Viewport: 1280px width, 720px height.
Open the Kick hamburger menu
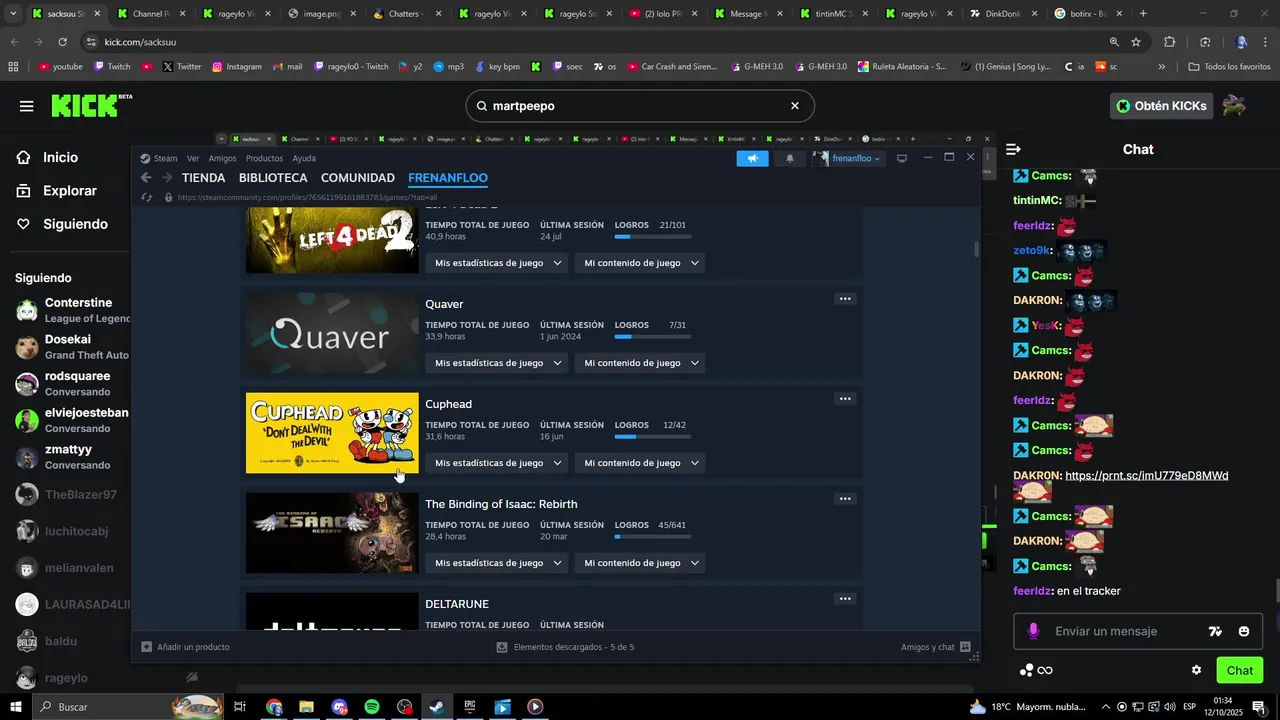26,106
